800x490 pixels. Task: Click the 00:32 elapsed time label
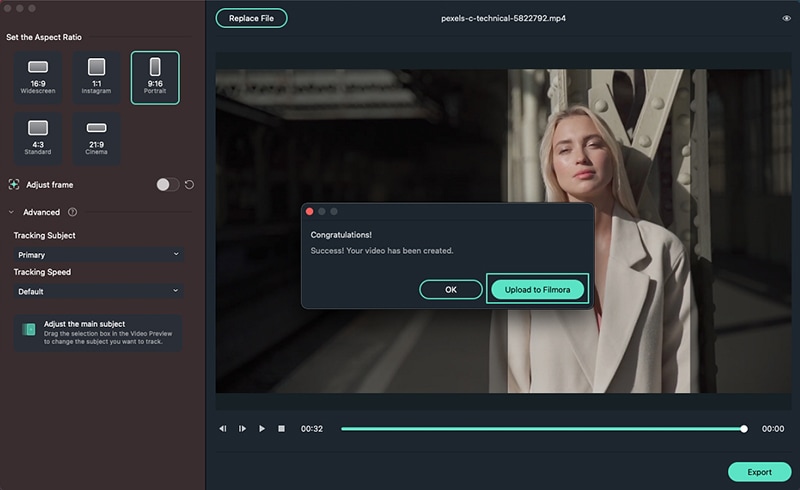(312, 429)
